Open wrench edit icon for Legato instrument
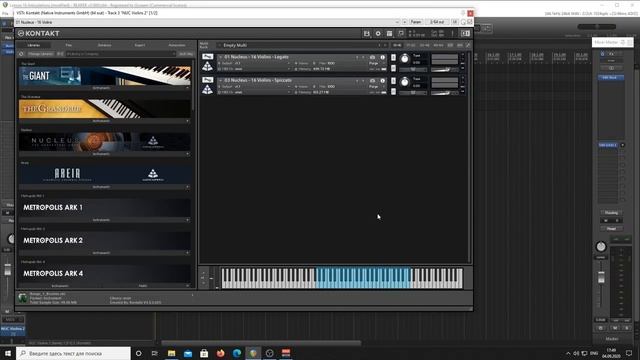This screenshot has height=360, width=640. point(207,56)
